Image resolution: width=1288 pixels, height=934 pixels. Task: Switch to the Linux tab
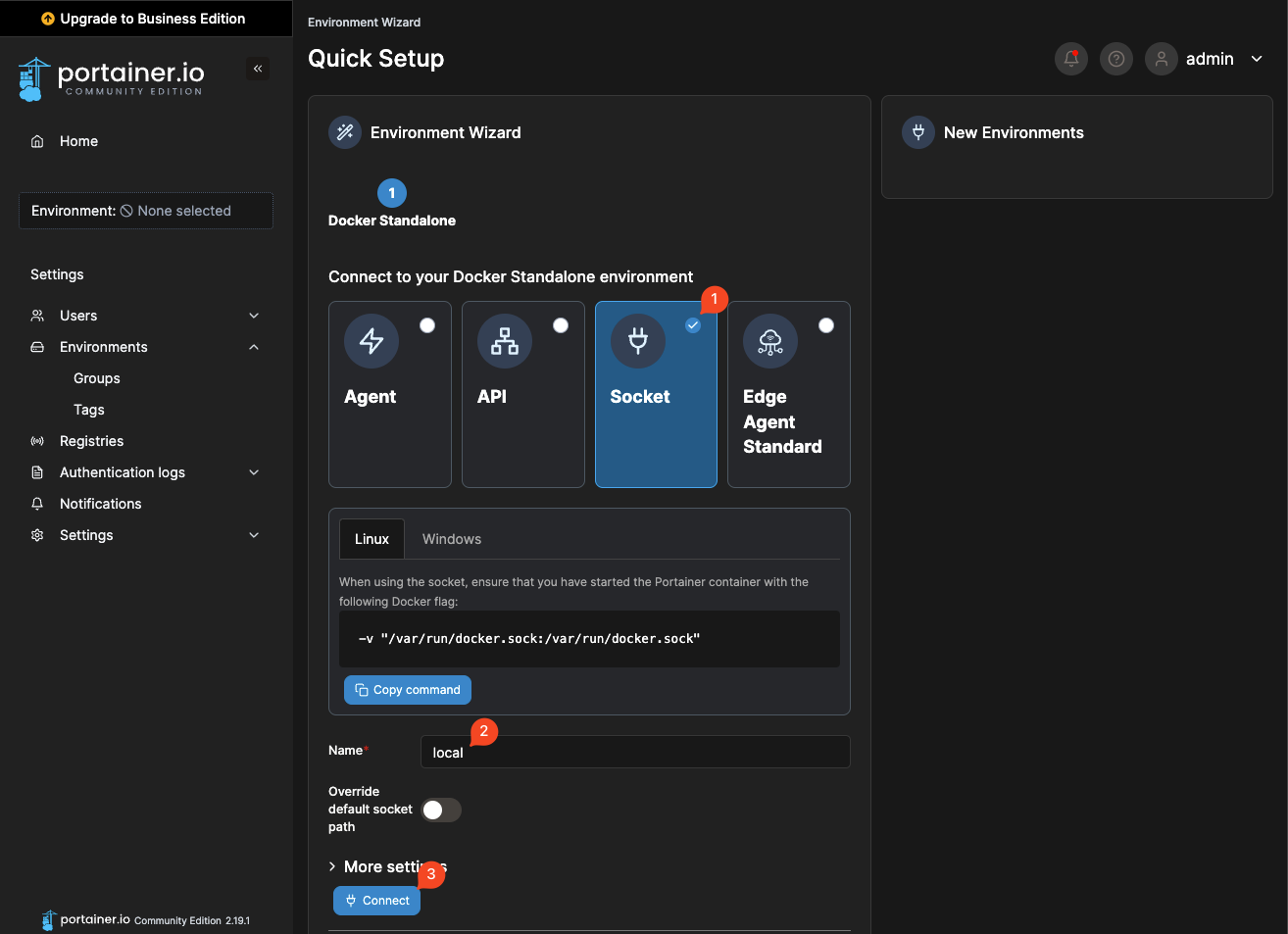[x=372, y=539]
